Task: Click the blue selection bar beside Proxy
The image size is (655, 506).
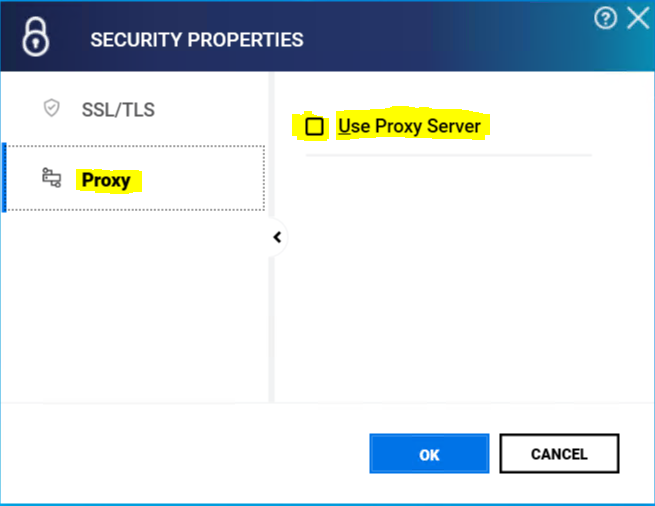Action: pyautogui.click(x=4, y=178)
